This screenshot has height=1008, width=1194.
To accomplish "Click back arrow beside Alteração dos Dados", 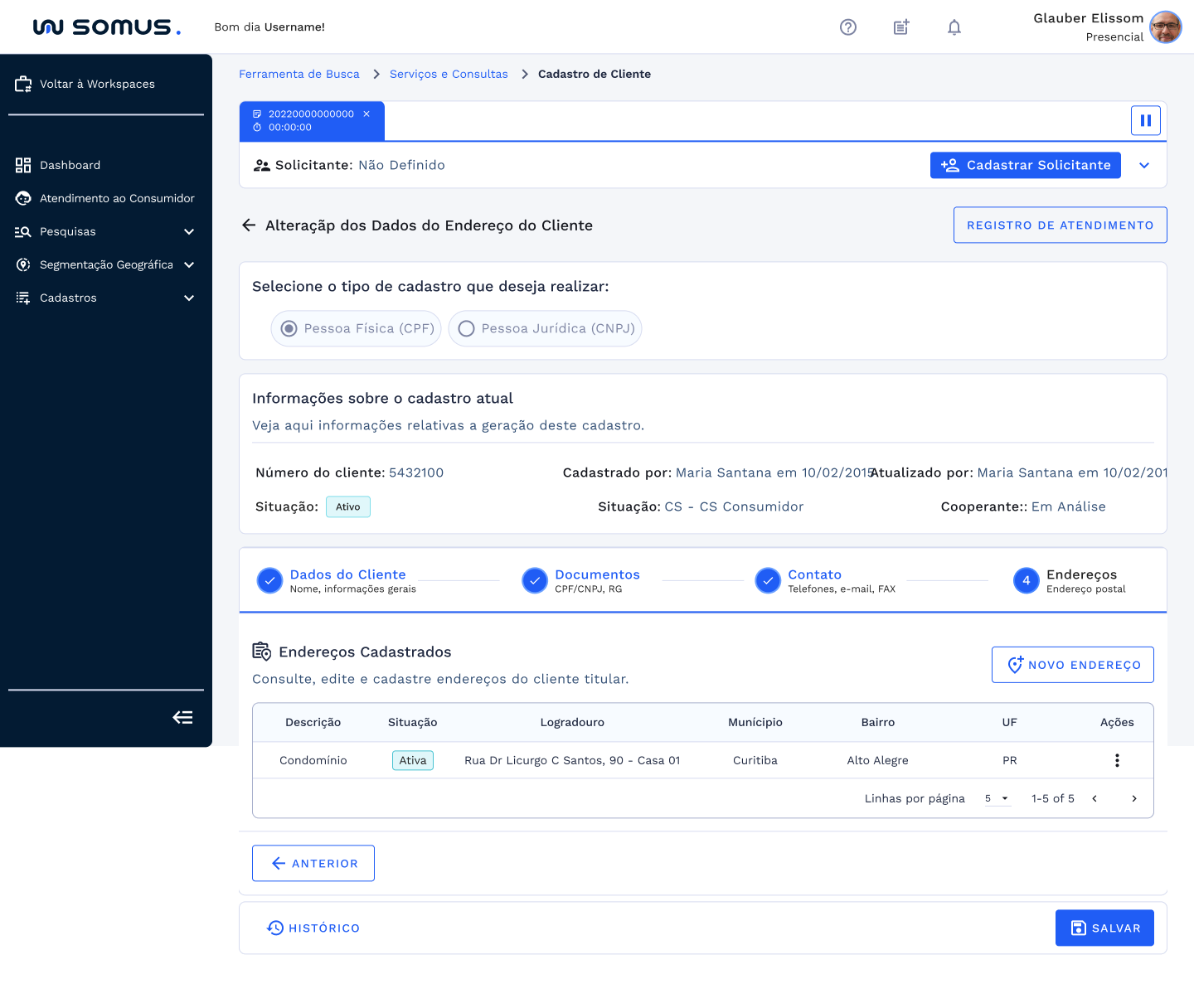I will 248,225.
